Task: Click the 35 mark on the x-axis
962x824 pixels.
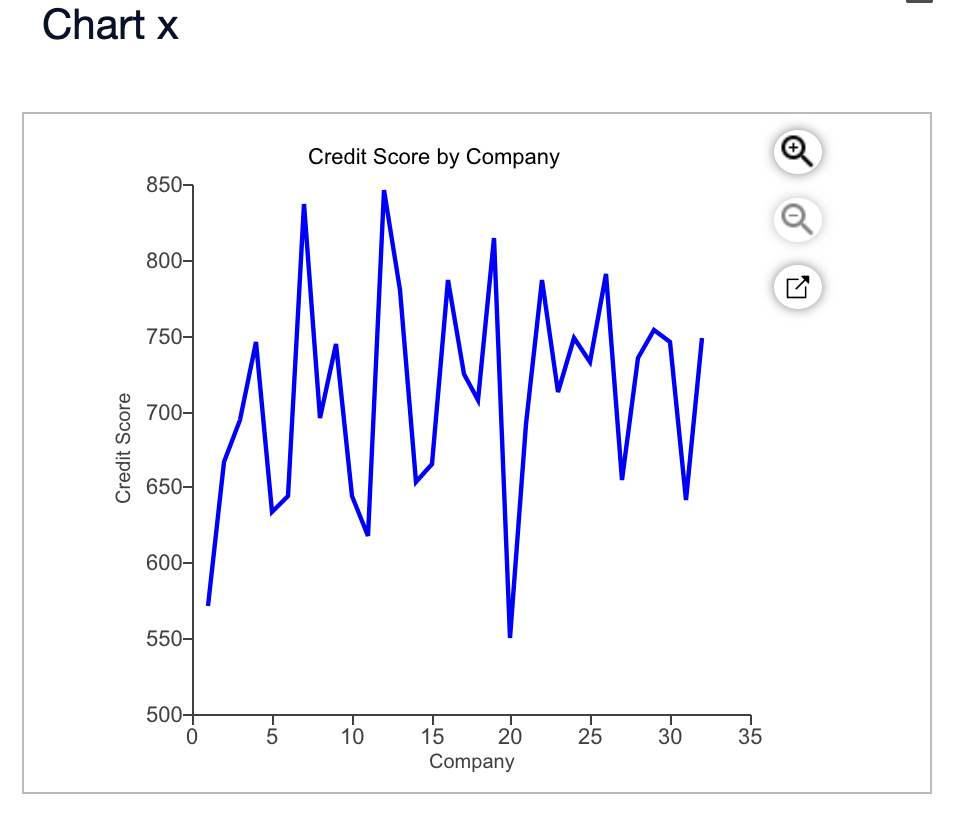Action: click(x=750, y=736)
